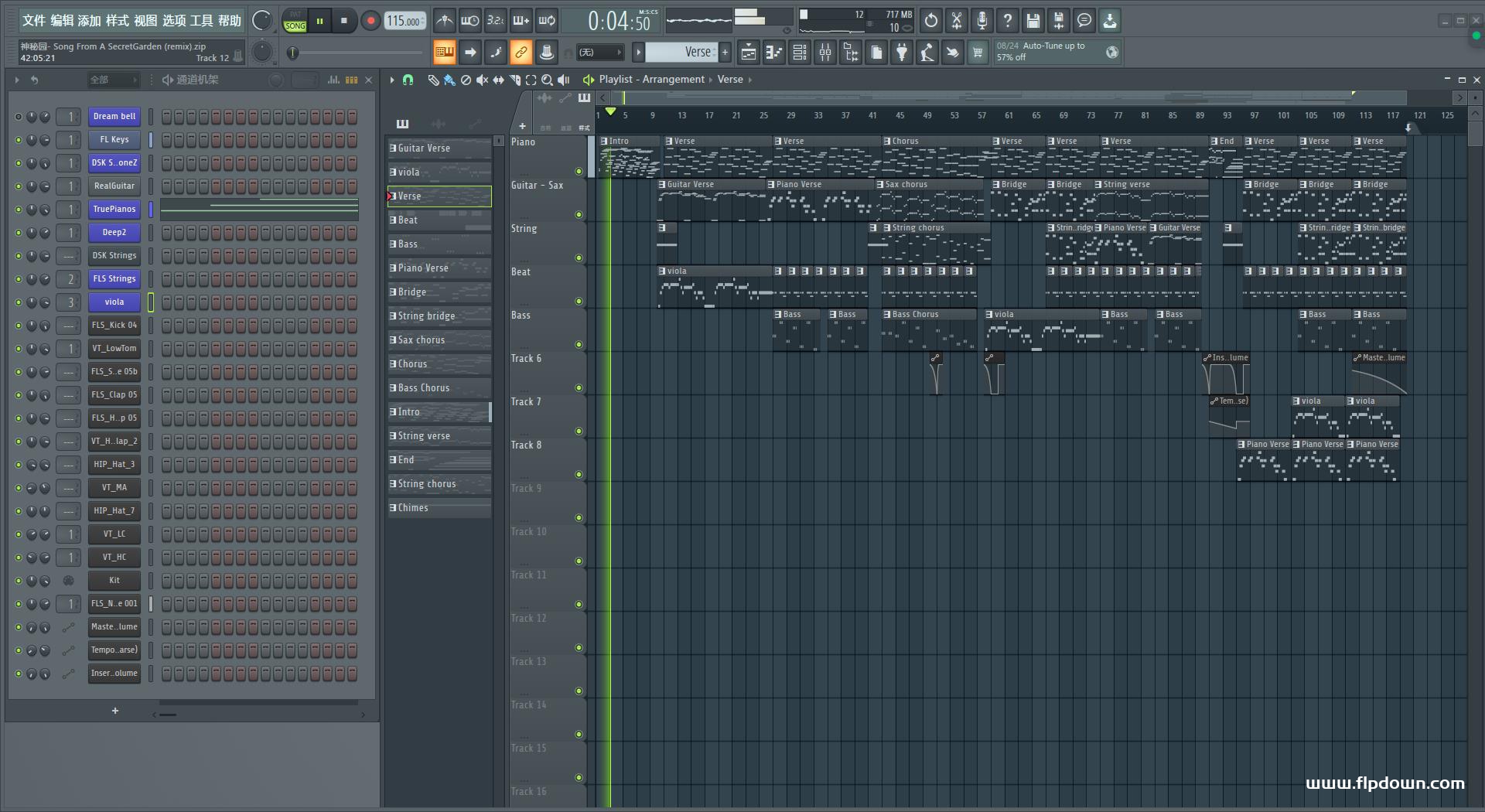Open the question mark help icon
This screenshot has height=812, width=1485.
(x=1008, y=21)
